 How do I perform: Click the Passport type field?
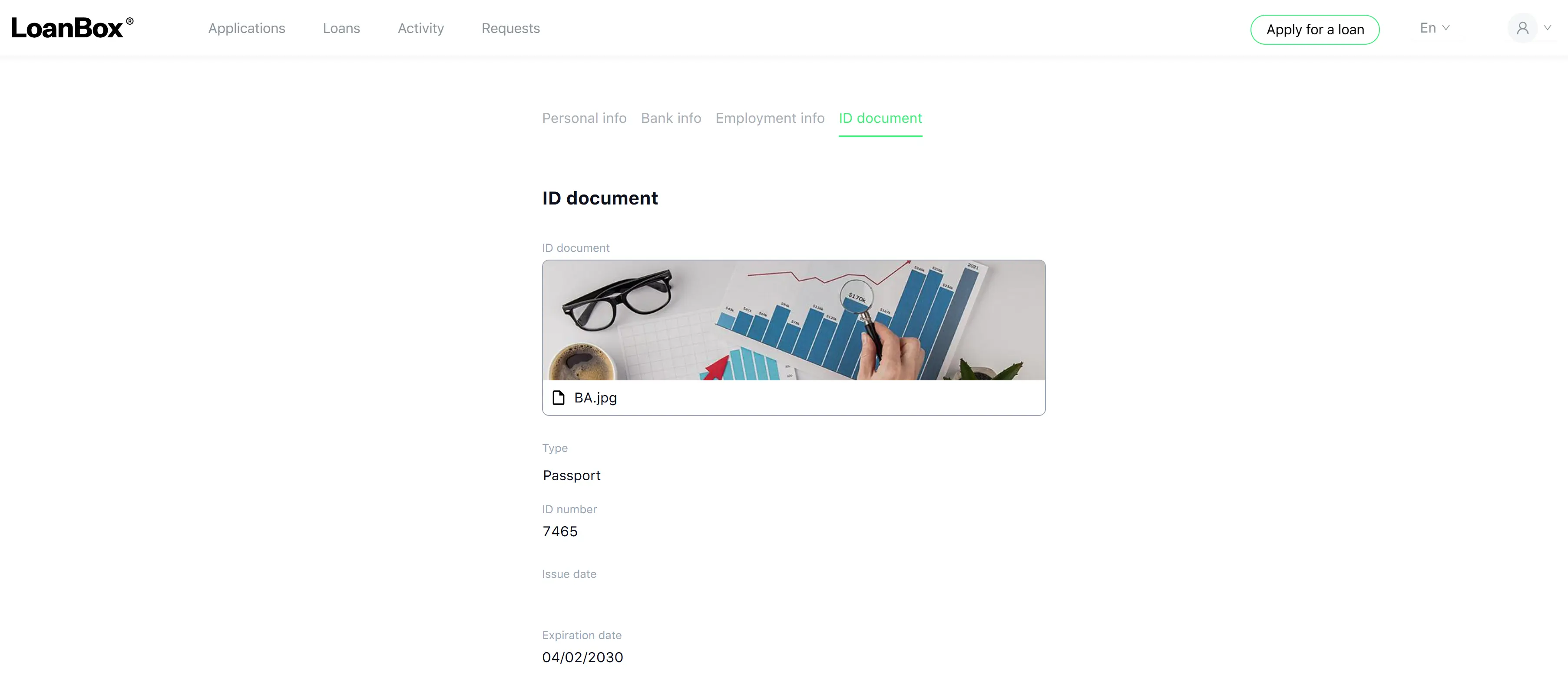pos(572,475)
